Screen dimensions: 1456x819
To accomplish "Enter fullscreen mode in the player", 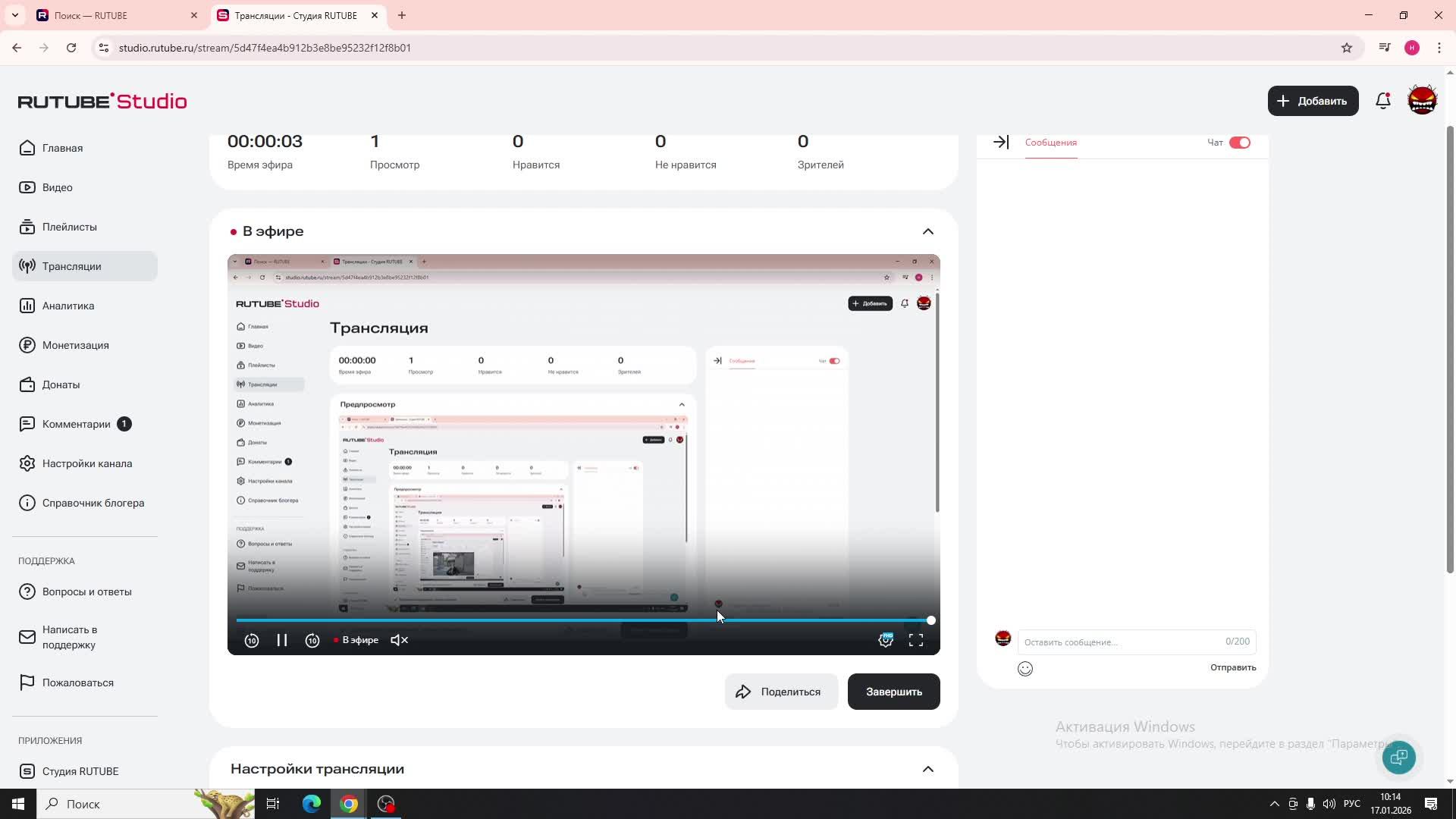I will (x=916, y=641).
